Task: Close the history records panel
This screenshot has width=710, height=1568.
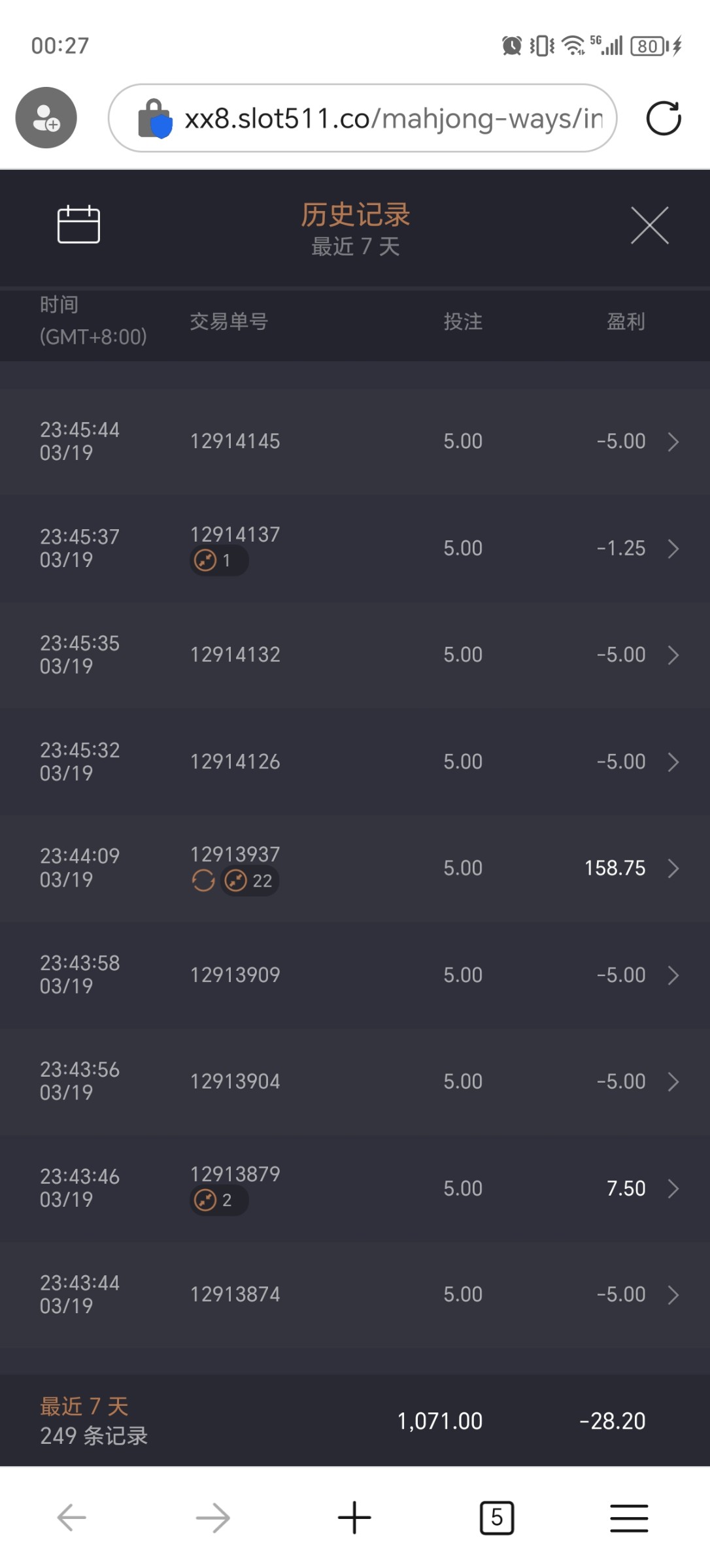Action: click(x=649, y=225)
